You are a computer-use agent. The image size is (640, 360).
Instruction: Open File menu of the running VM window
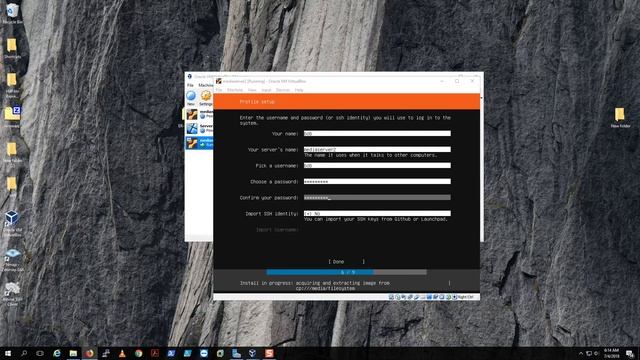pyautogui.click(x=219, y=90)
